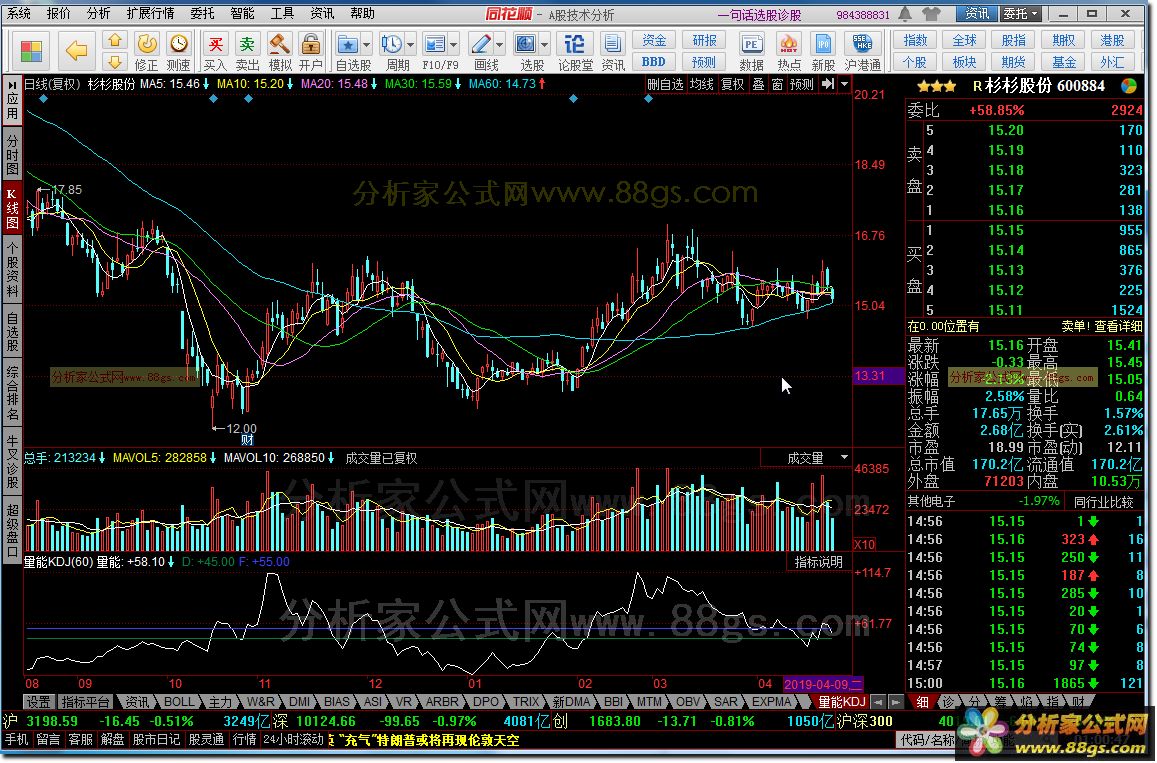Open the 沪港通 SSE-HKE icon
The image size is (1157, 763).
pyautogui.click(x=862, y=44)
